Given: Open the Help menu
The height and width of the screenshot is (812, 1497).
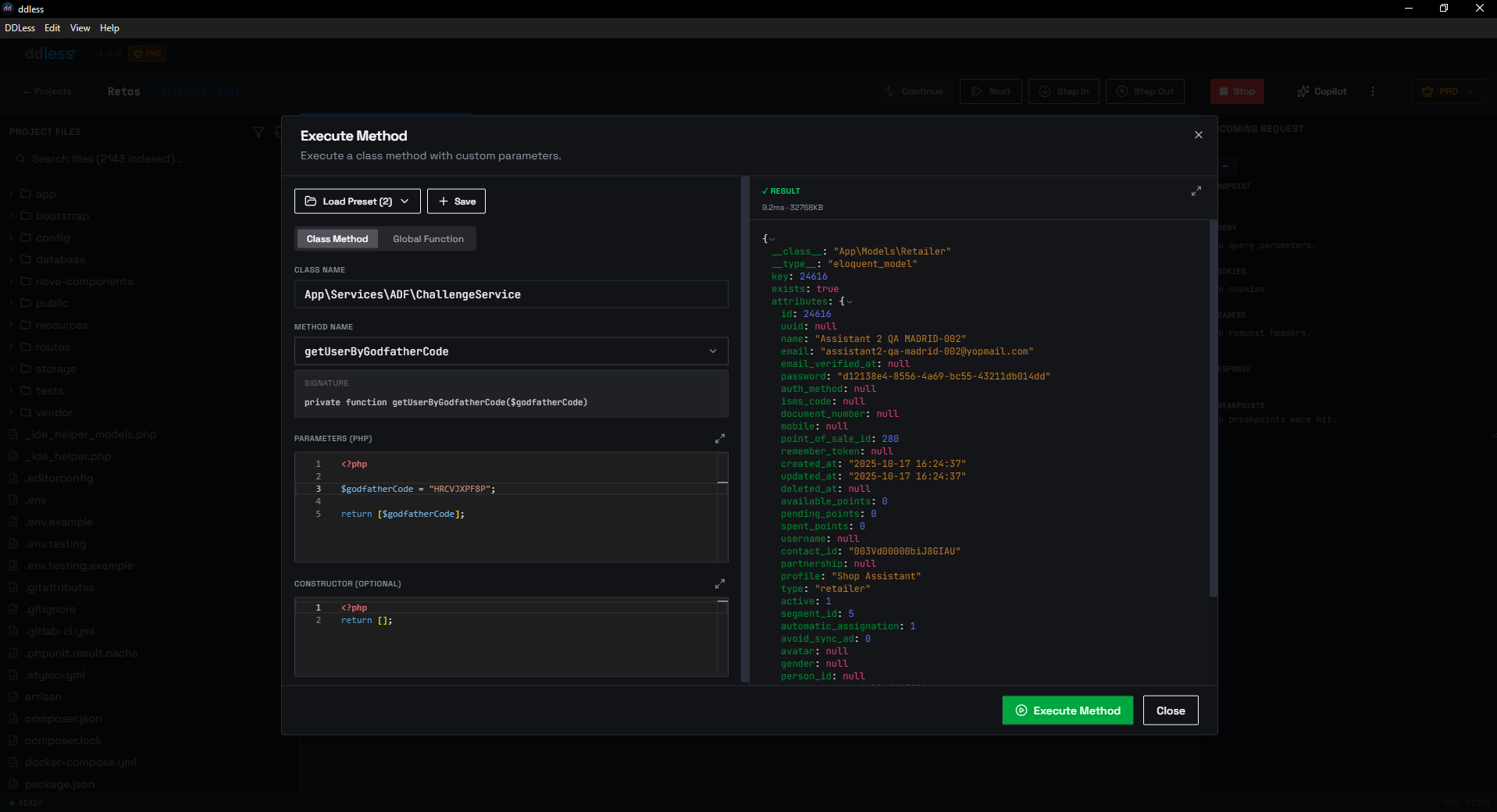Looking at the screenshot, I should coord(109,28).
